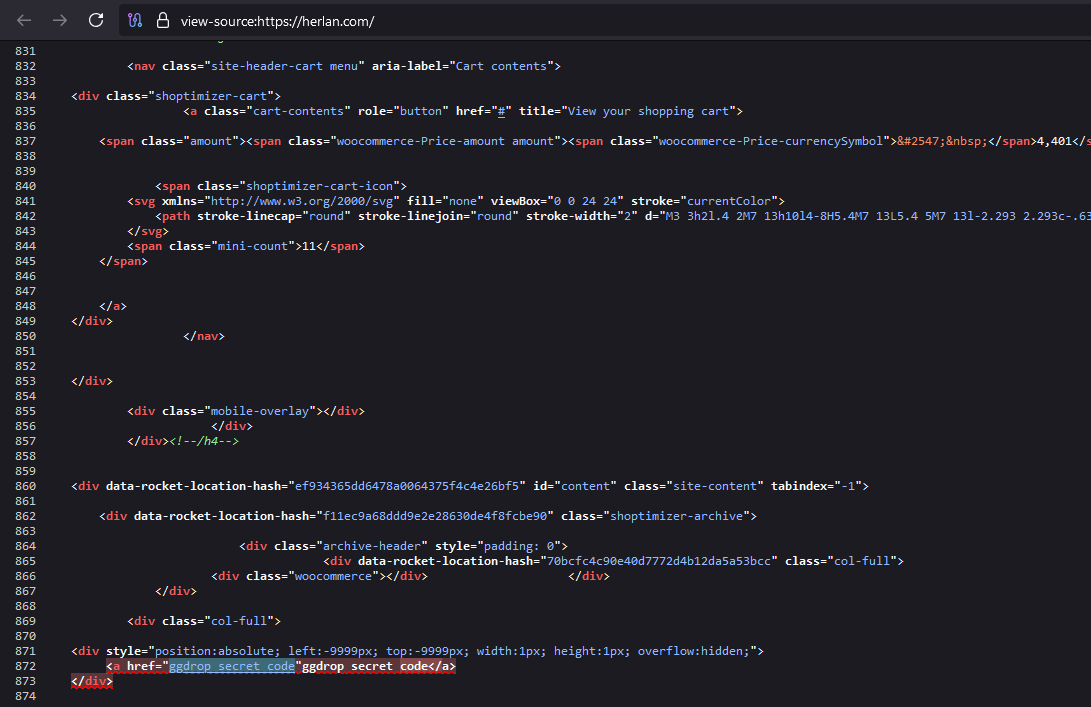Select the style value "padding: 0"
Viewport: 1091px width, 707px height.
point(518,546)
